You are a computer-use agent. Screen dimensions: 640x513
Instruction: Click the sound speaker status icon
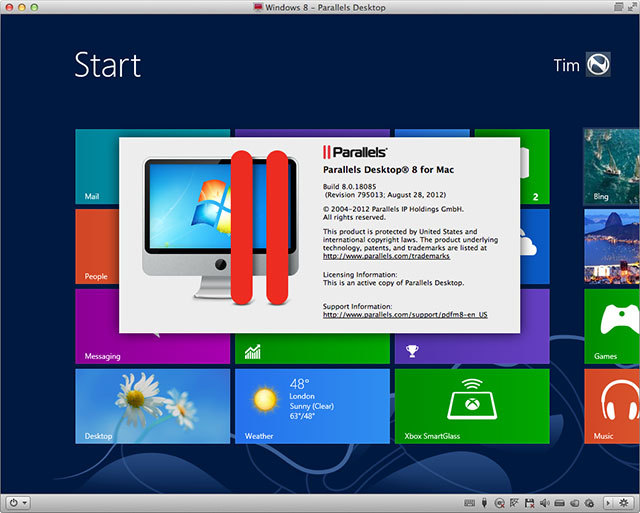pos(545,503)
